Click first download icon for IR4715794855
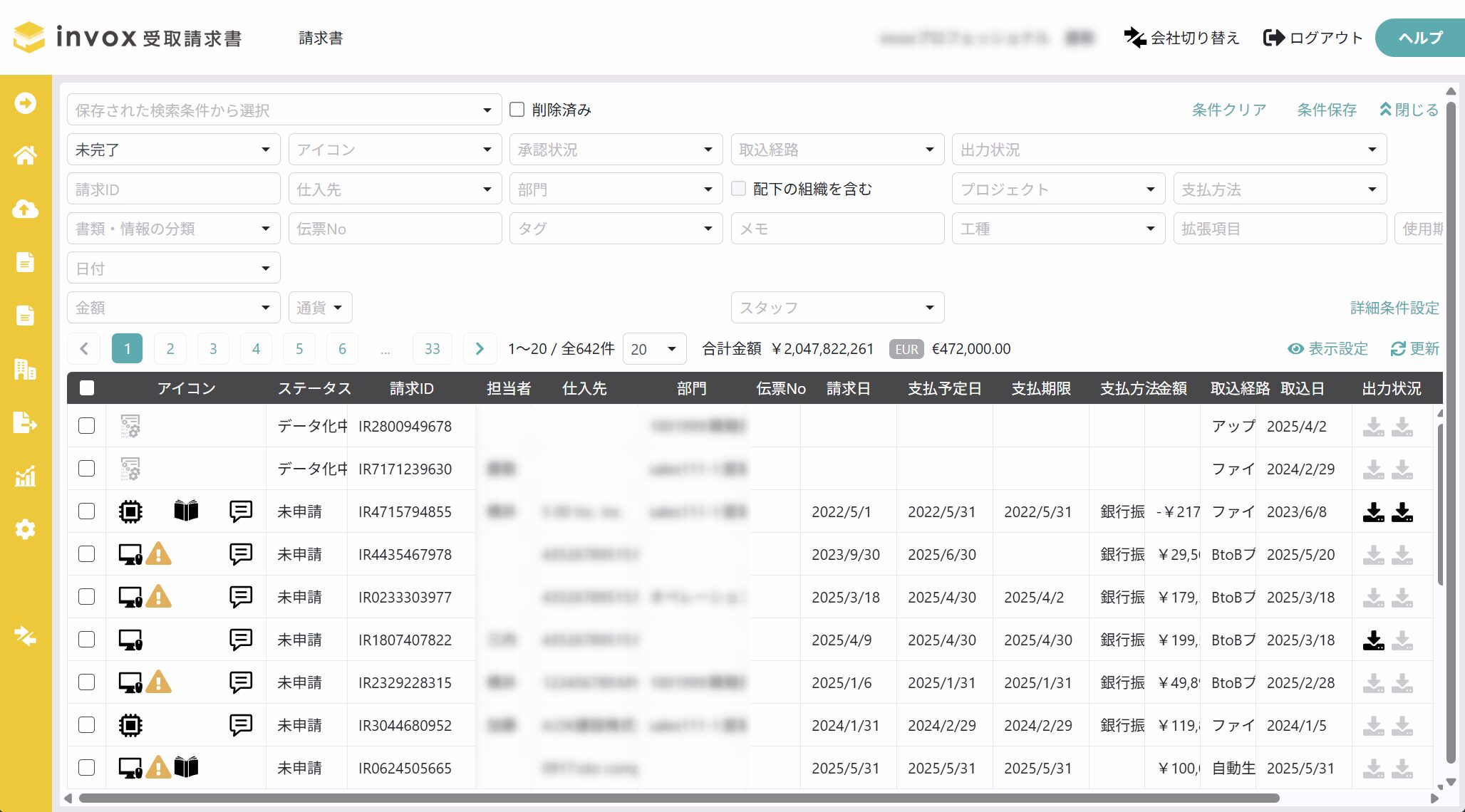Viewport: 1465px width, 812px height. point(1374,511)
